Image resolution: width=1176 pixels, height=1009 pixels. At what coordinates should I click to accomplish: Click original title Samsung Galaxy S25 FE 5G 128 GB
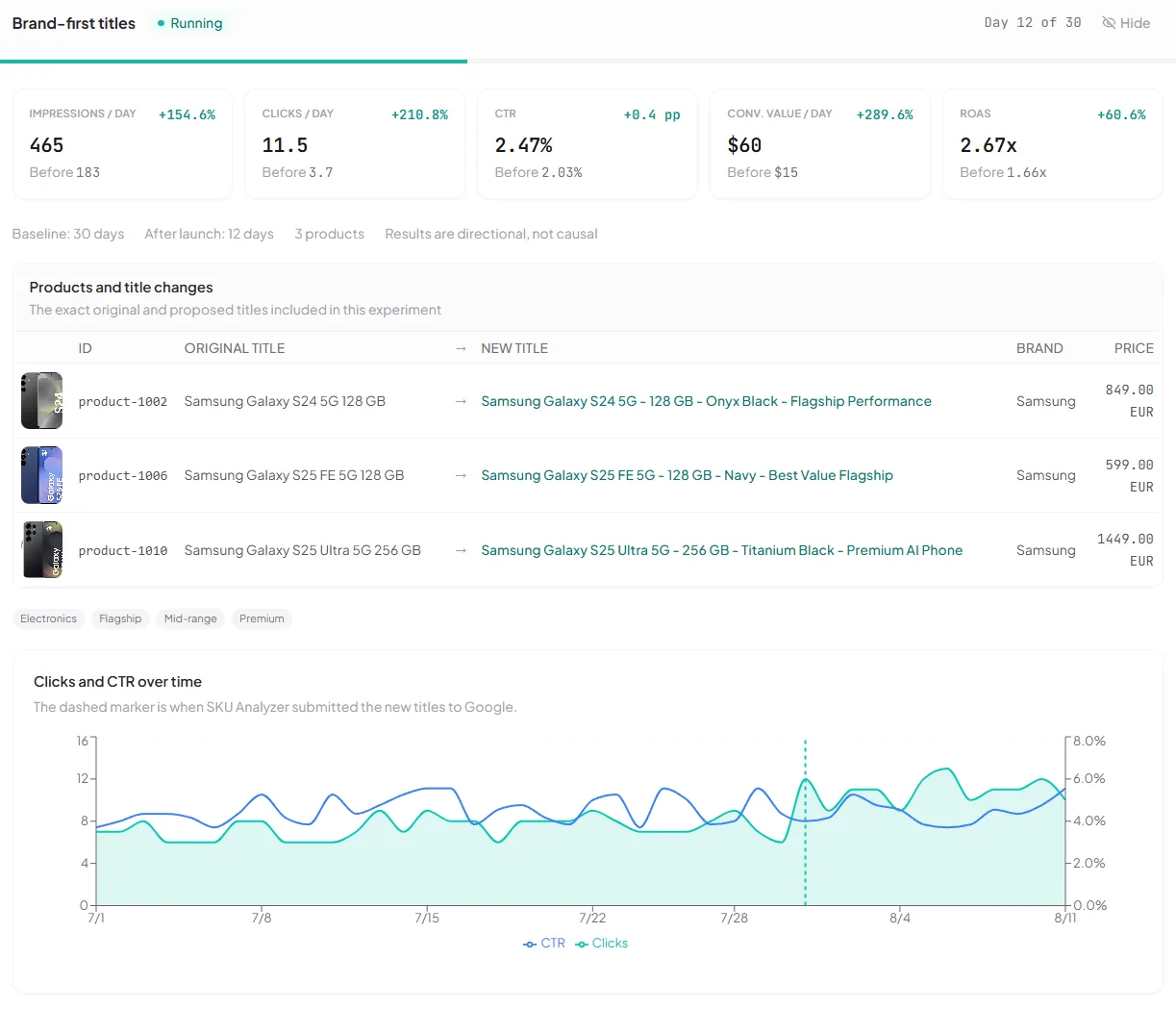(294, 475)
